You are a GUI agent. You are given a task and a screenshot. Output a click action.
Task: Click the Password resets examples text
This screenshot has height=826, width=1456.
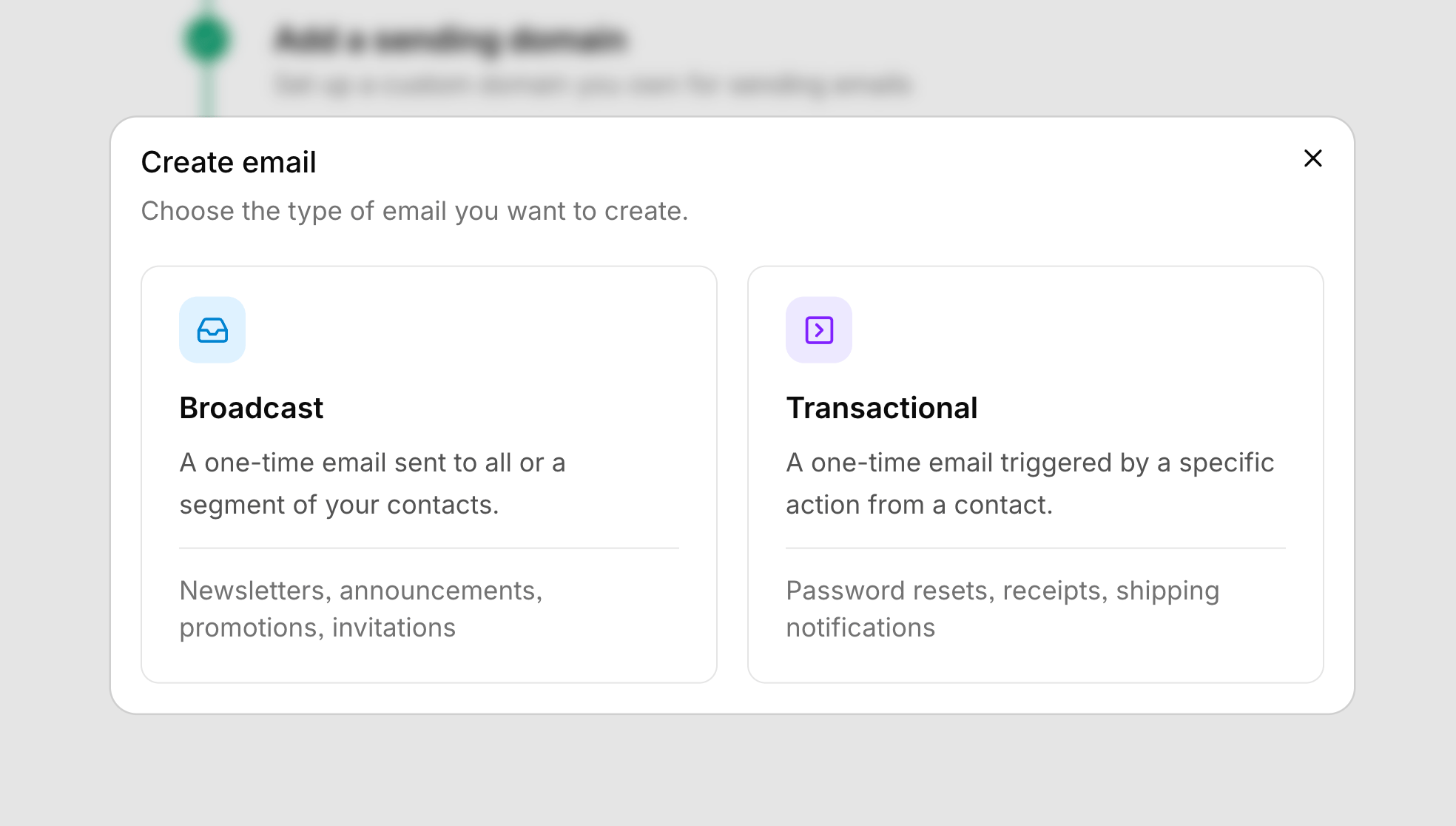[1002, 608]
